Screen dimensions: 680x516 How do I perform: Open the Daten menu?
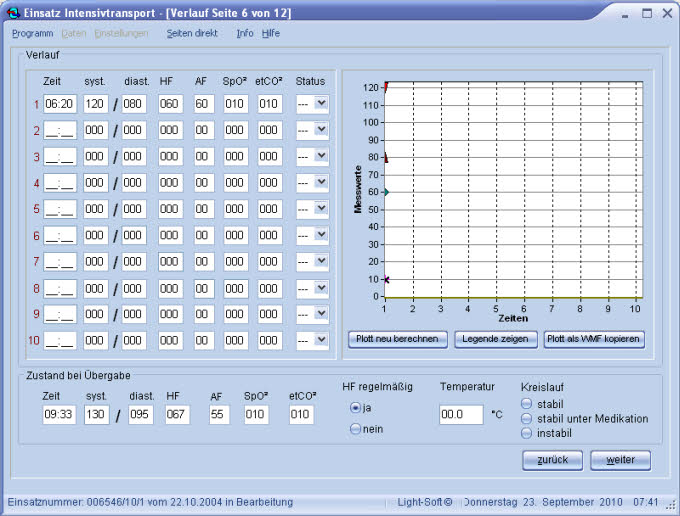pos(74,33)
